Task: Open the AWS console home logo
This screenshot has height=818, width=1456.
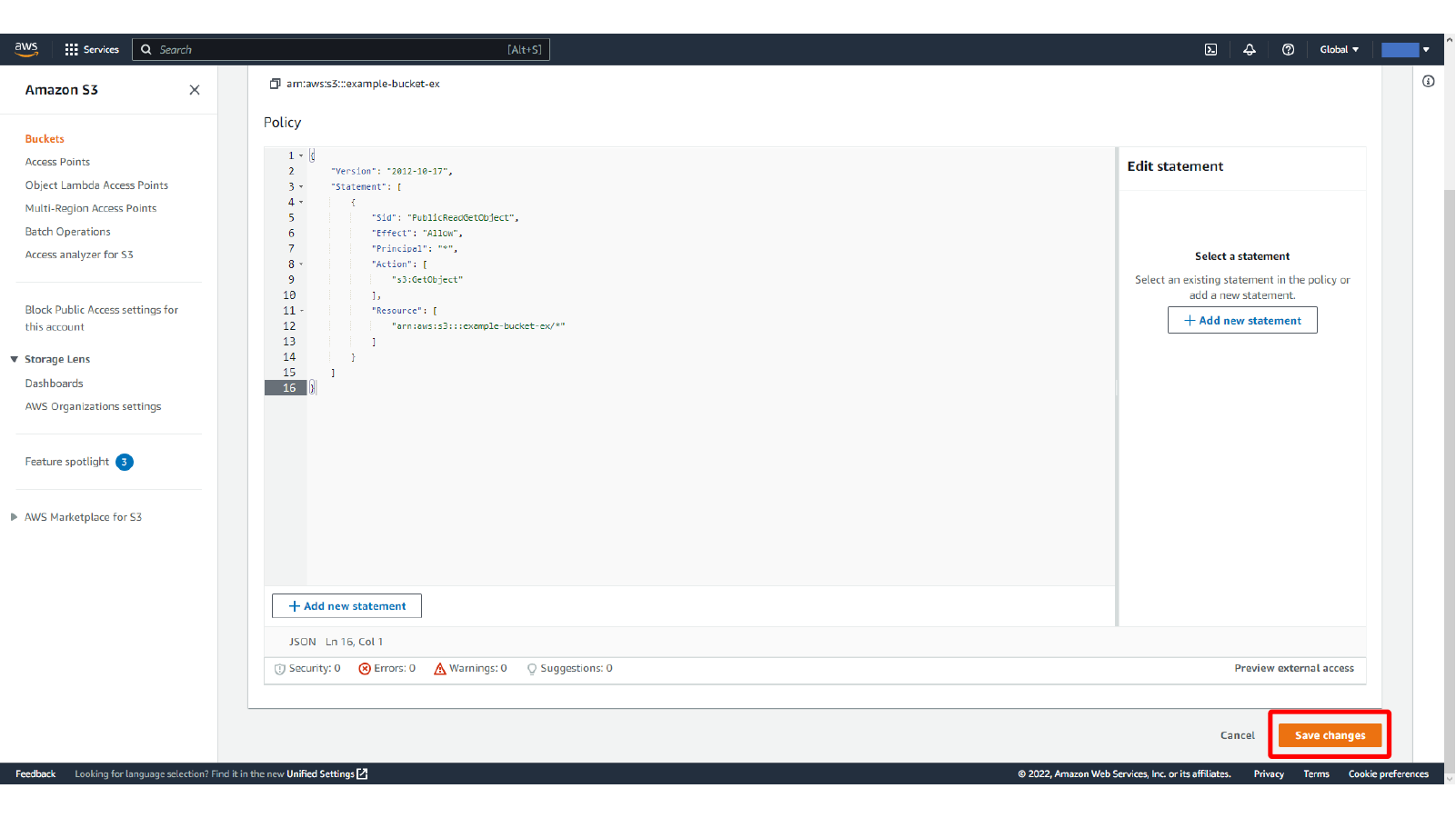Action: tap(26, 49)
